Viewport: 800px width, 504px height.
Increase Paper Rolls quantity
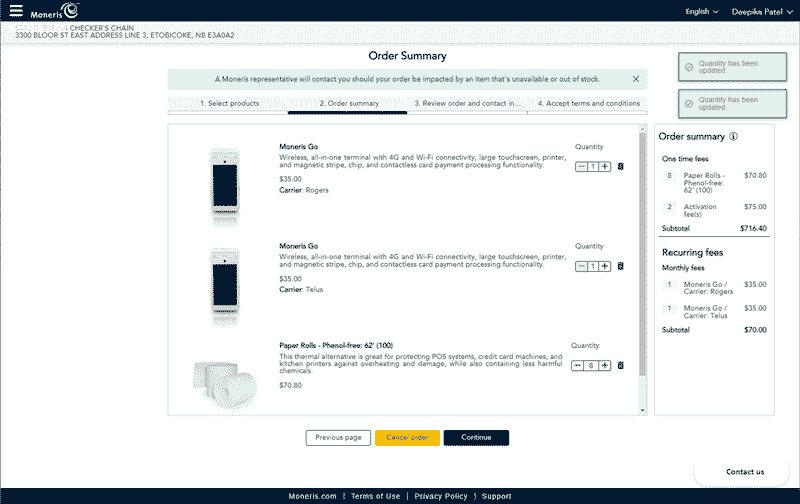[605, 366]
